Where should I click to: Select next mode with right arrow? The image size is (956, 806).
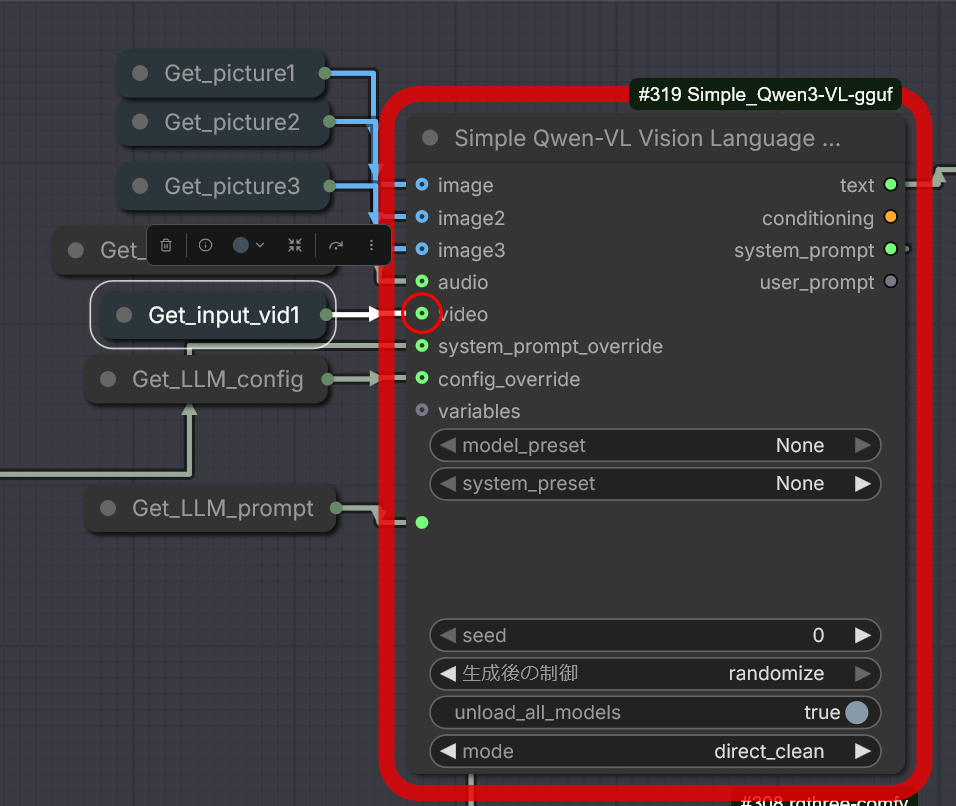(863, 751)
